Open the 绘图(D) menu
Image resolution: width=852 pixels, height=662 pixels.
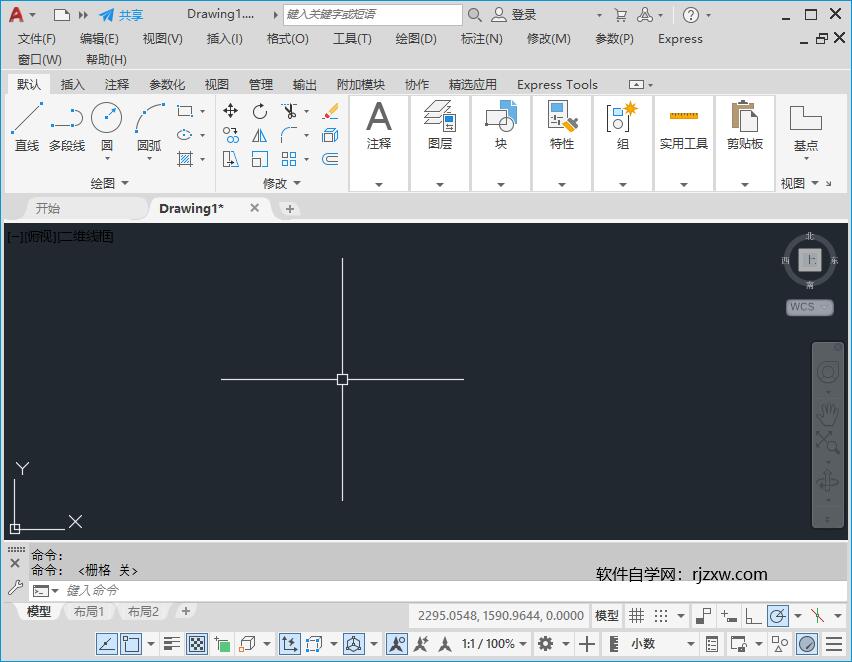416,39
